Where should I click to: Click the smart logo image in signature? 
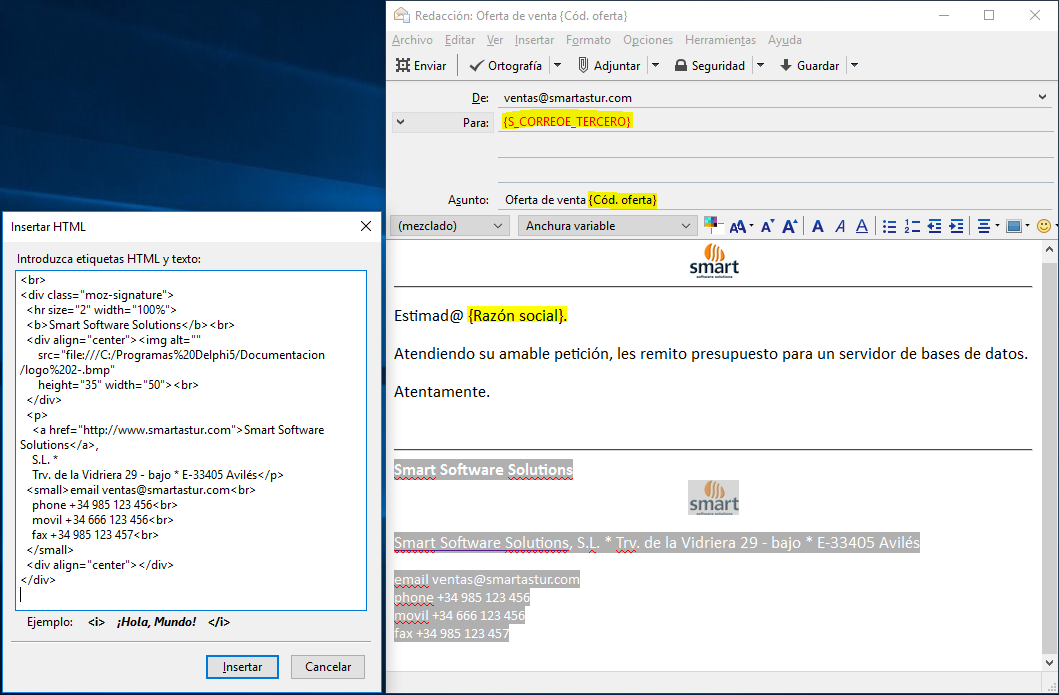click(713, 498)
